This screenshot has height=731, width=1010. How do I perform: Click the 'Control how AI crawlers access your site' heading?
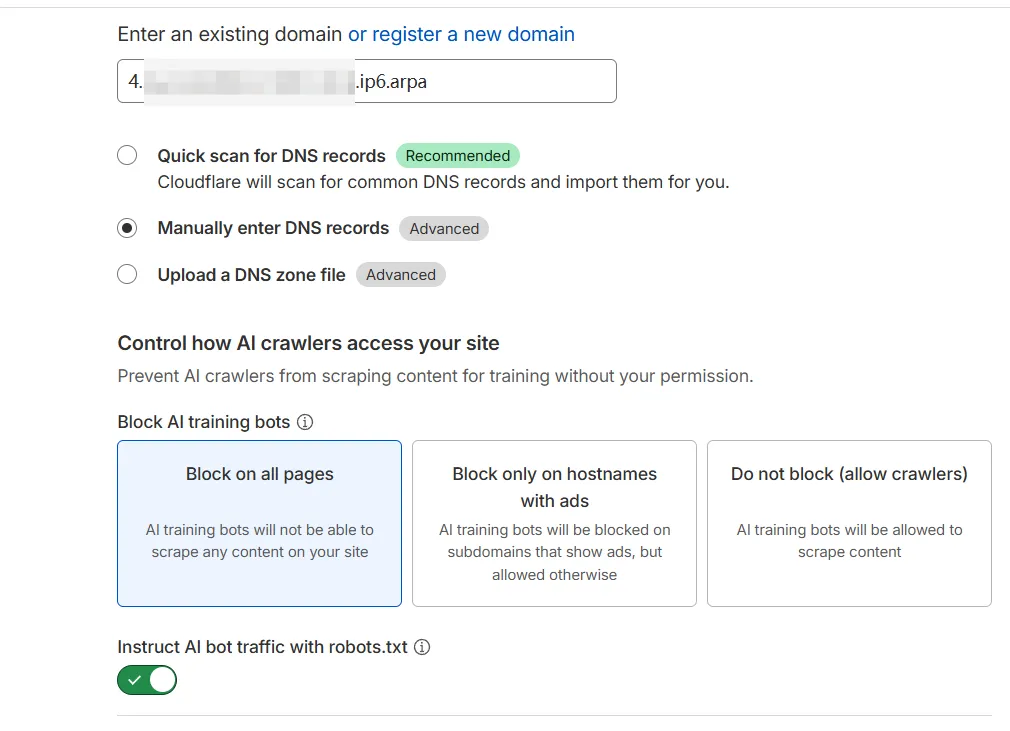[x=308, y=343]
